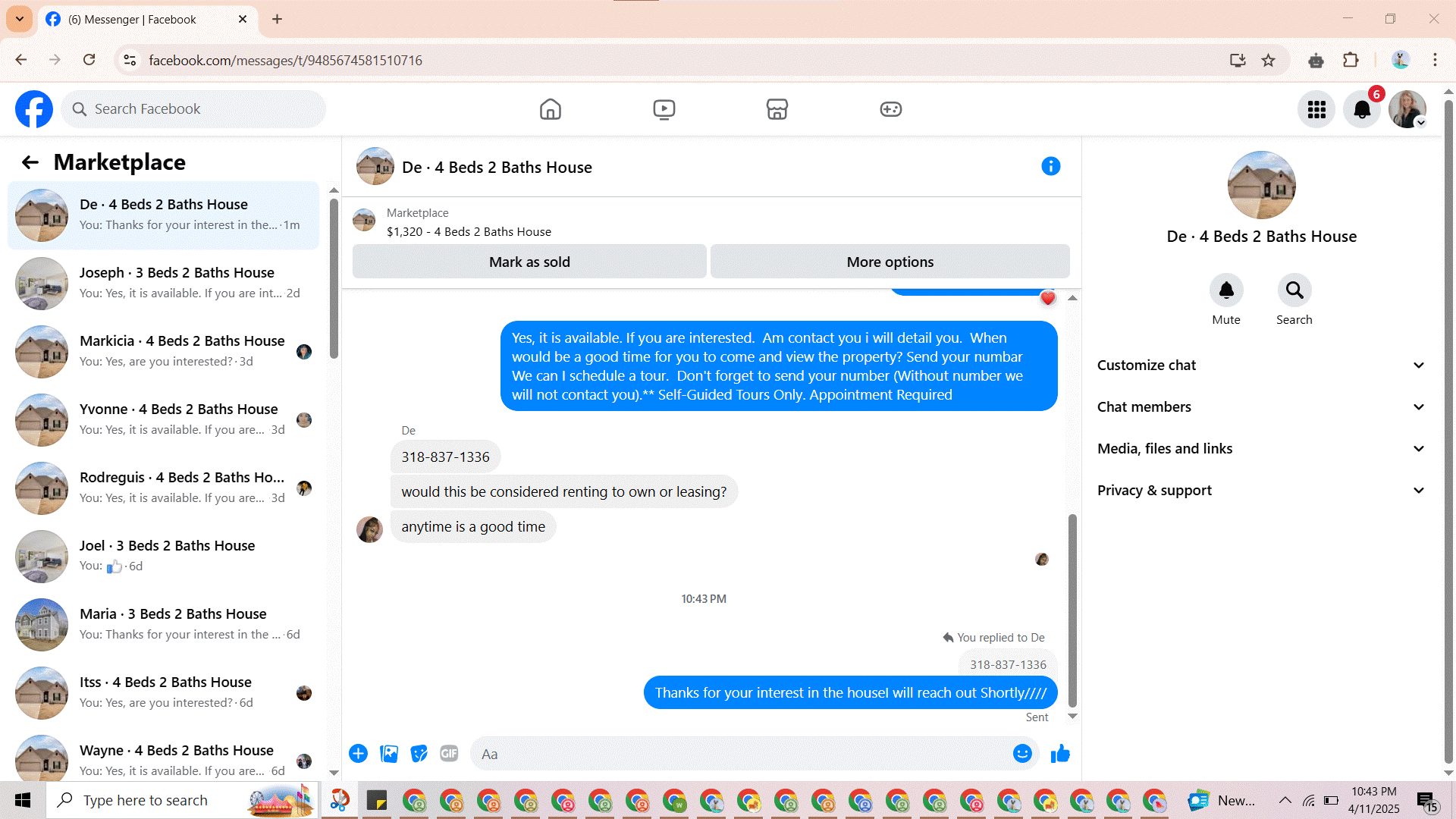
Task: Click the message text input field
Action: tap(743, 754)
